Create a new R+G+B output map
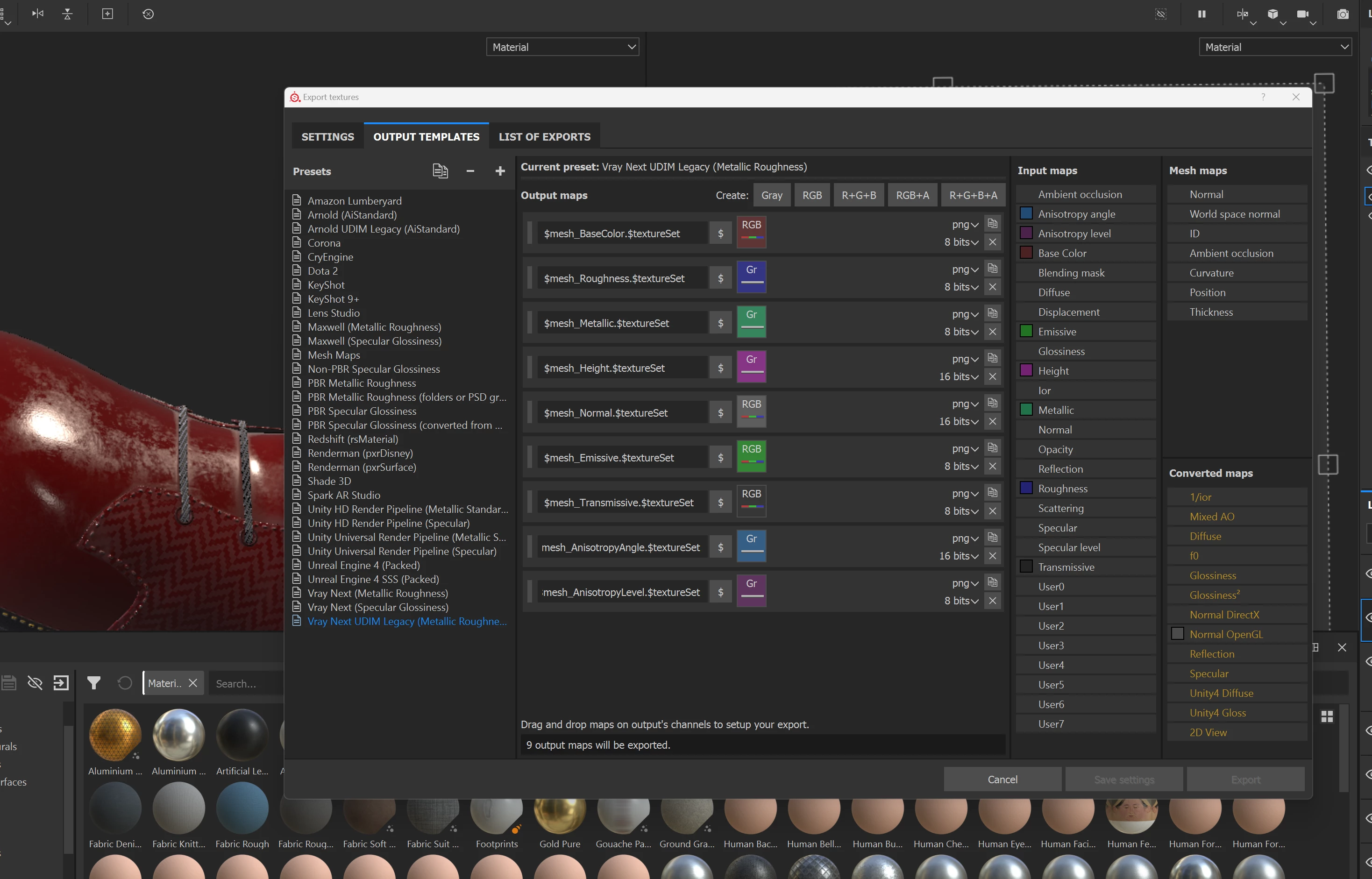This screenshot has height=879, width=1372. pyautogui.click(x=858, y=195)
